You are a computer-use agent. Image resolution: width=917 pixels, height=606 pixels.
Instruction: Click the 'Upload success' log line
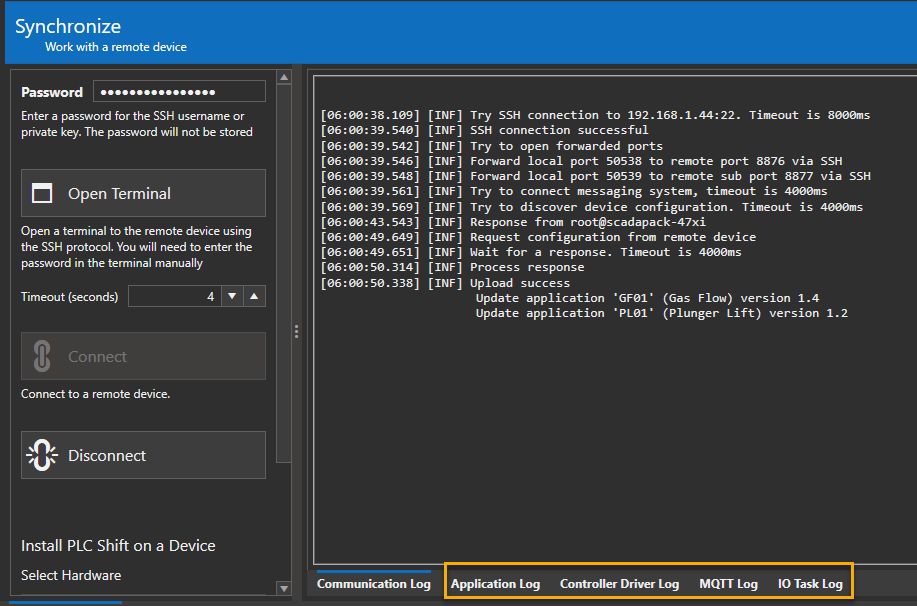445,283
